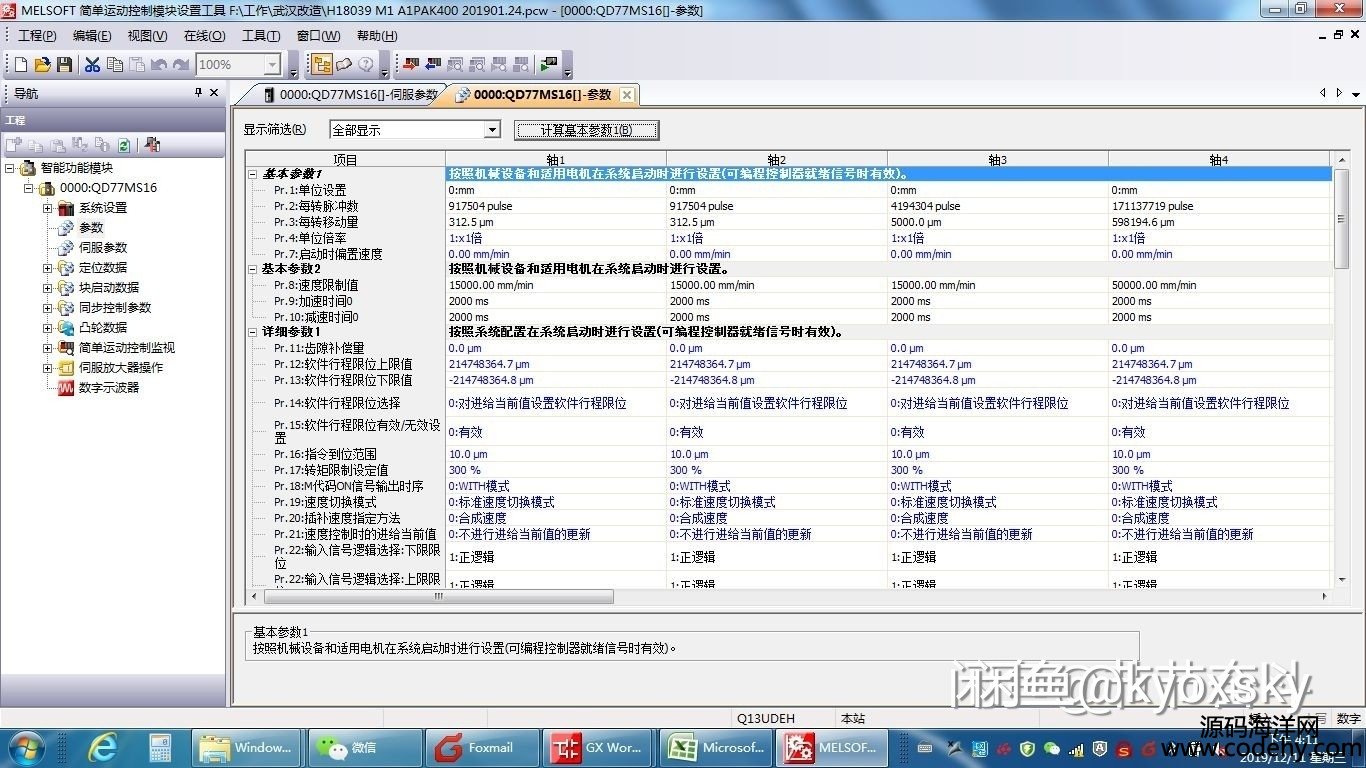The image size is (1366, 768).
Task: Collapse the 基本参数2 table section
Action: point(253,269)
